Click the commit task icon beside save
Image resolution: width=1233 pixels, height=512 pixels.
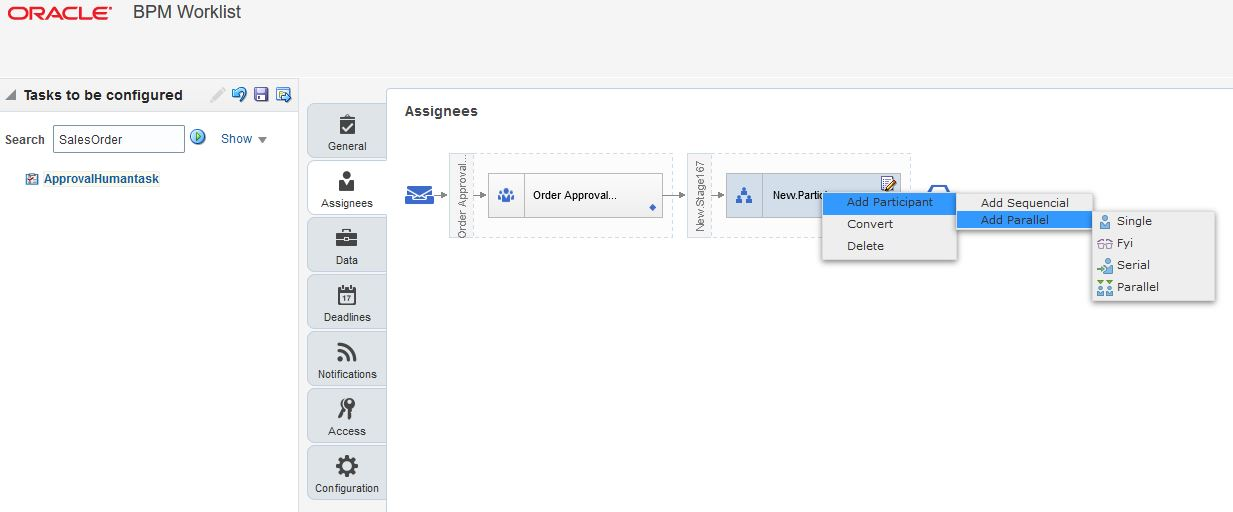[283, 95]
